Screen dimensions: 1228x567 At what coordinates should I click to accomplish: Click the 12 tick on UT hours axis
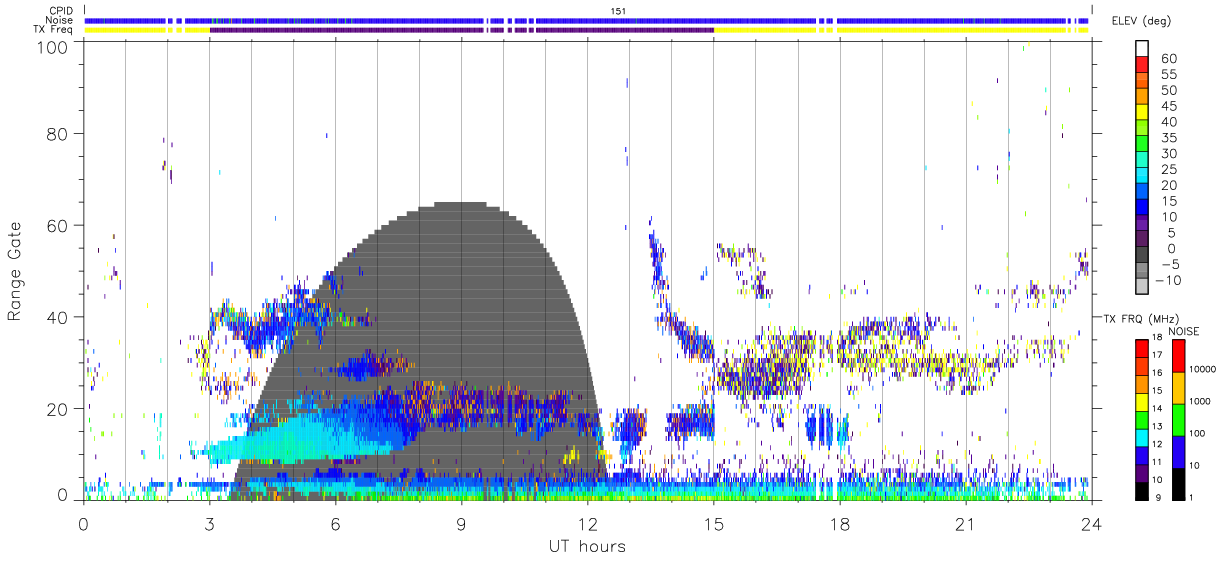588,524
